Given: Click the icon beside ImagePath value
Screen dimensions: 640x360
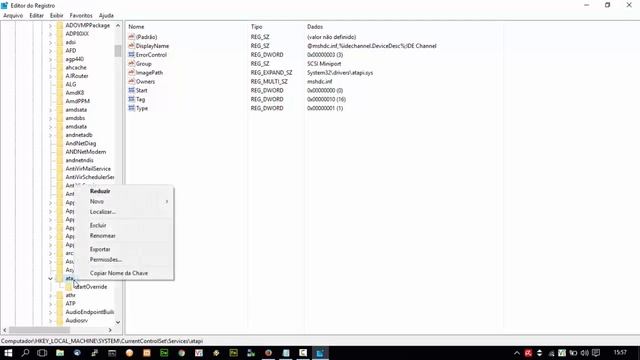Looking at the screenshot, I should tap(131, 73).
